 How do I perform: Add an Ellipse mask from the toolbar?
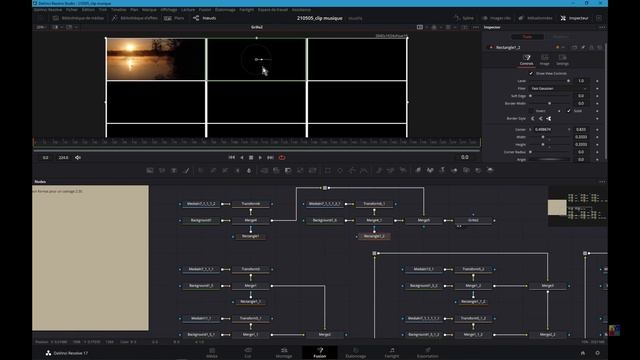point(340,170)
